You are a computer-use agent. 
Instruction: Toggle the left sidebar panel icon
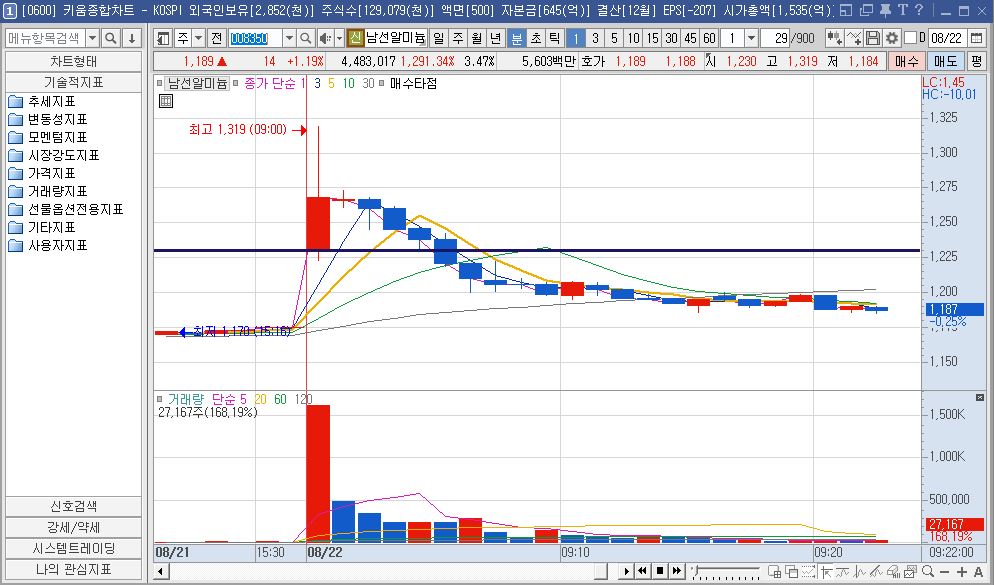(163, 39)
